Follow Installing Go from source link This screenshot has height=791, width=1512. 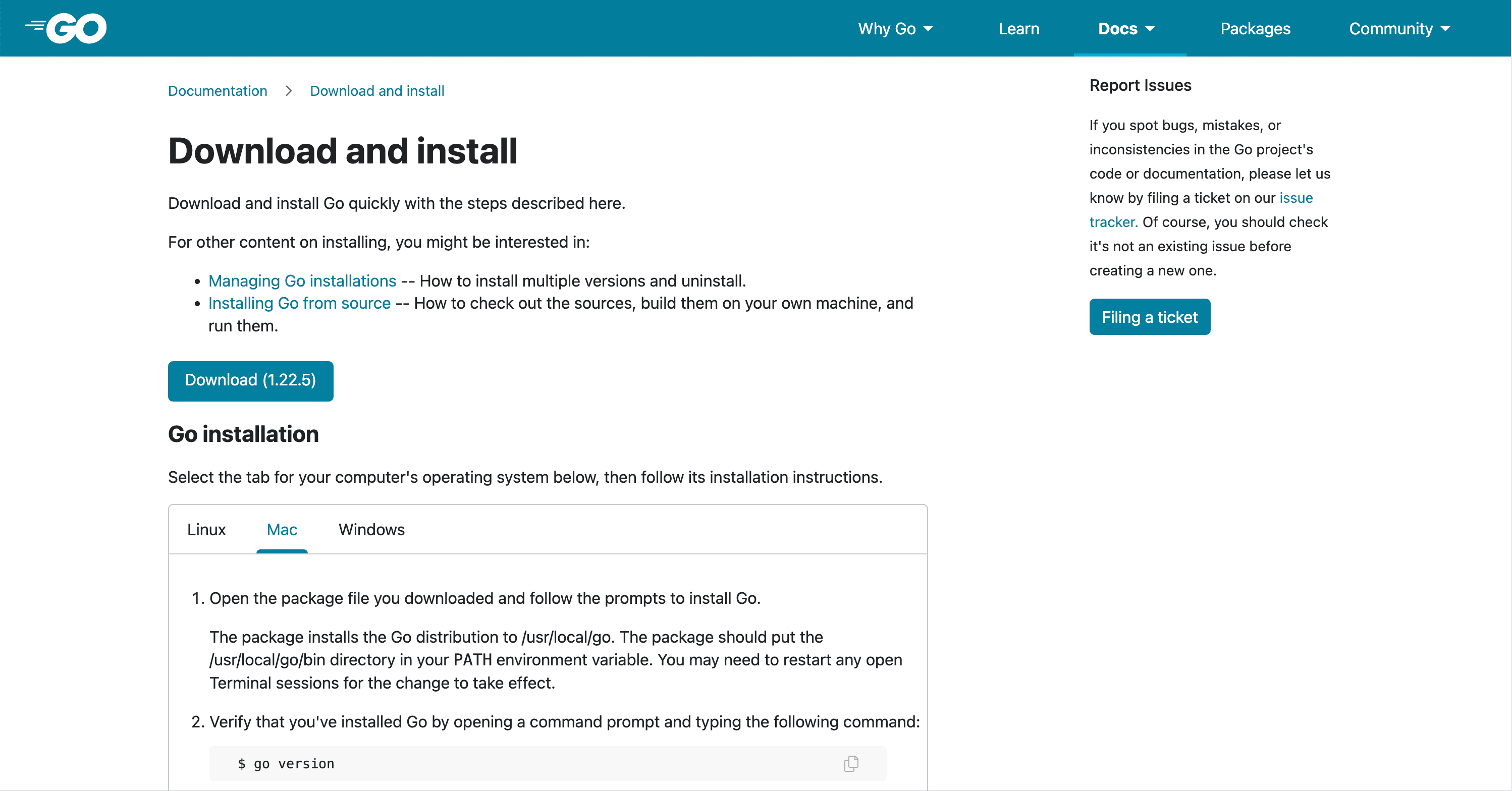pyautogui.click(x=299, y=303)
